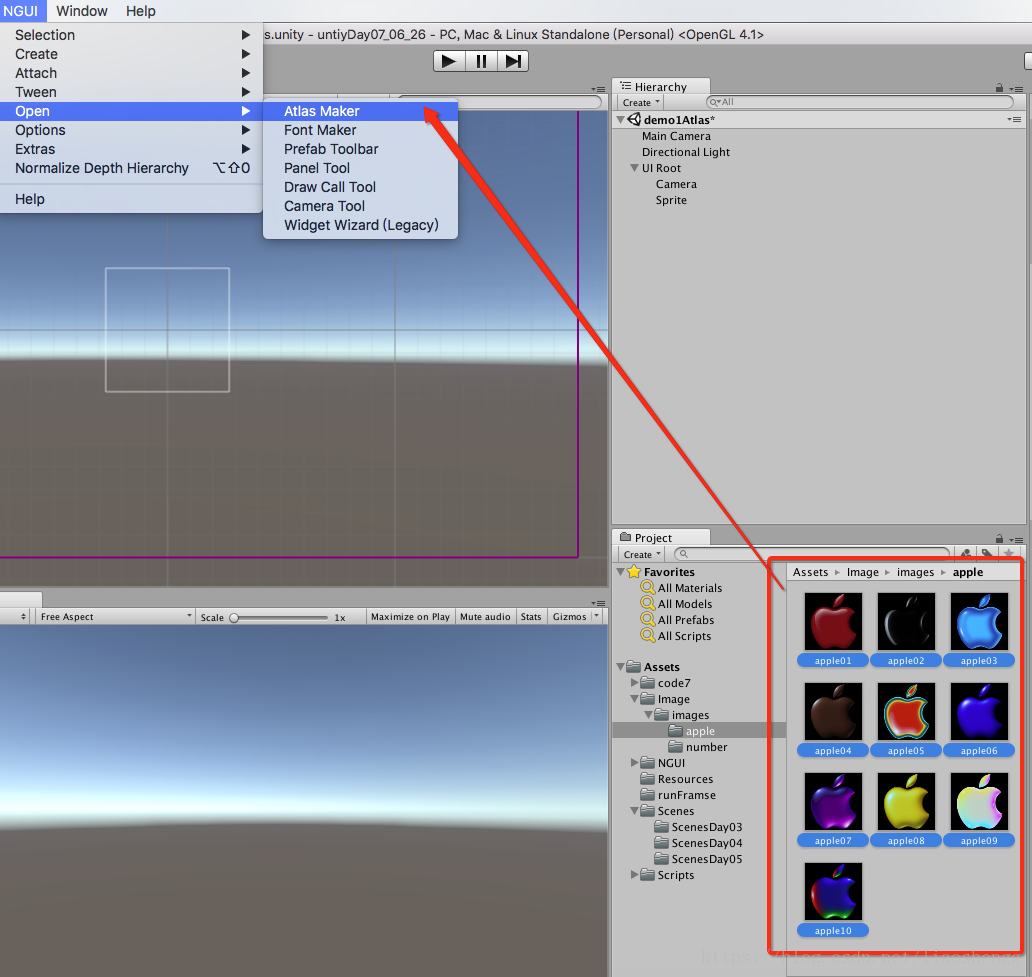Viewport: 1032px width, 977px height.
Task: Select the apple03 blue apple thumbnail
Action: point(979,621)
